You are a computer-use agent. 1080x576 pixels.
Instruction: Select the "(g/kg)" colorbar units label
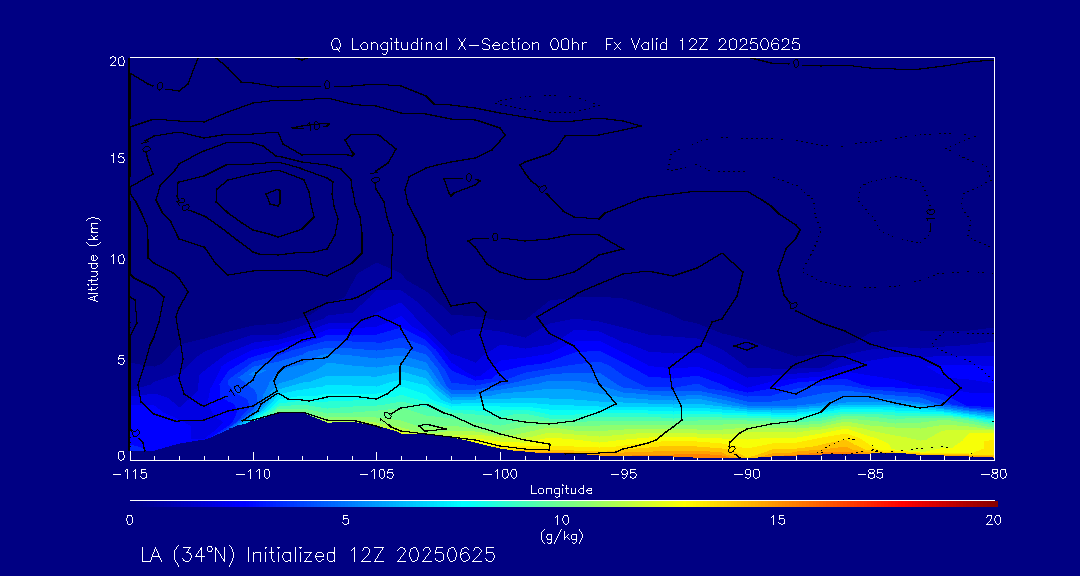(x=563, y=535)
